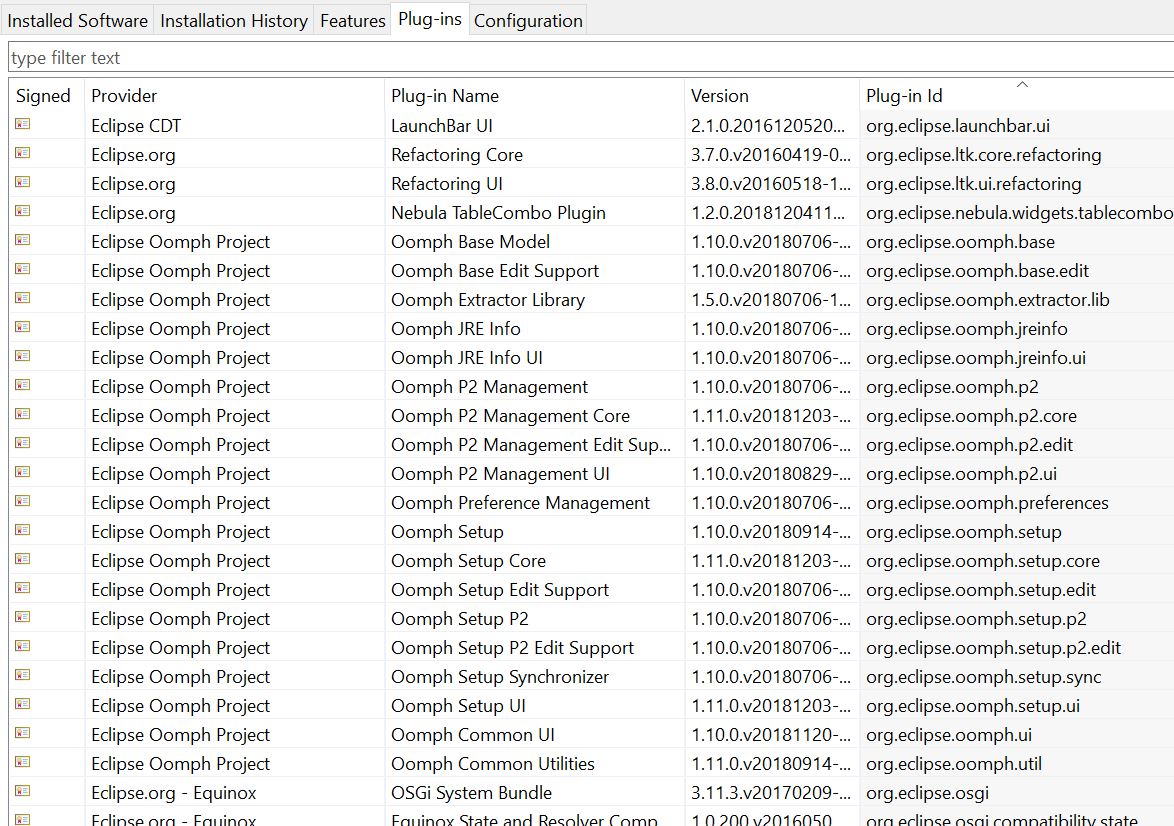Screen dimensions: 1174x826
Task: Click signed icon for Oomph Preference Management
Action: click(x=22, y=501)
